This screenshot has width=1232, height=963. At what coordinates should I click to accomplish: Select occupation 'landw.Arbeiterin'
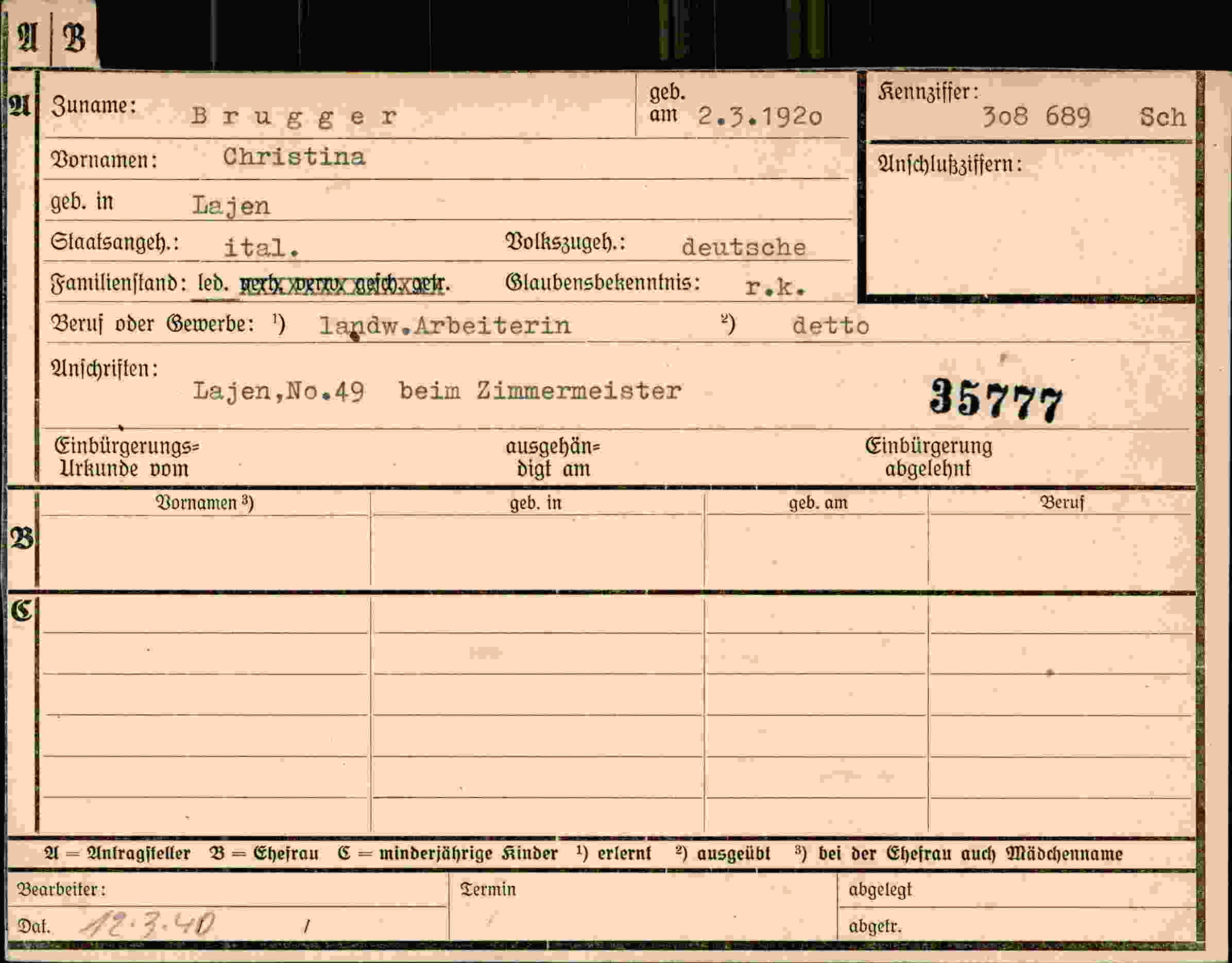pyautogui.click(x=445, y=325)
